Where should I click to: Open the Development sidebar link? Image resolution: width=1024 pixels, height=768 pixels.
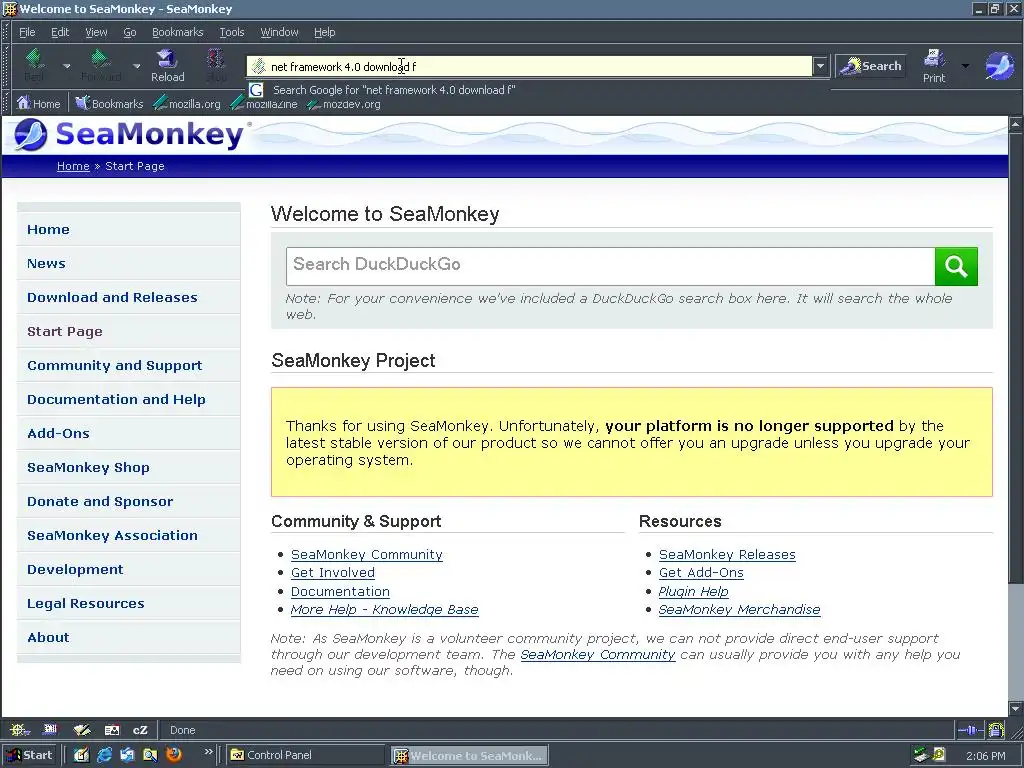click(x=75, y=569)
